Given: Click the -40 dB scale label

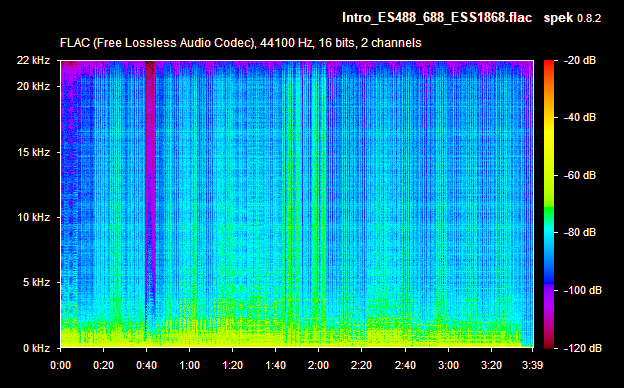Looking at the screenshot, I should tap(580, 117).
